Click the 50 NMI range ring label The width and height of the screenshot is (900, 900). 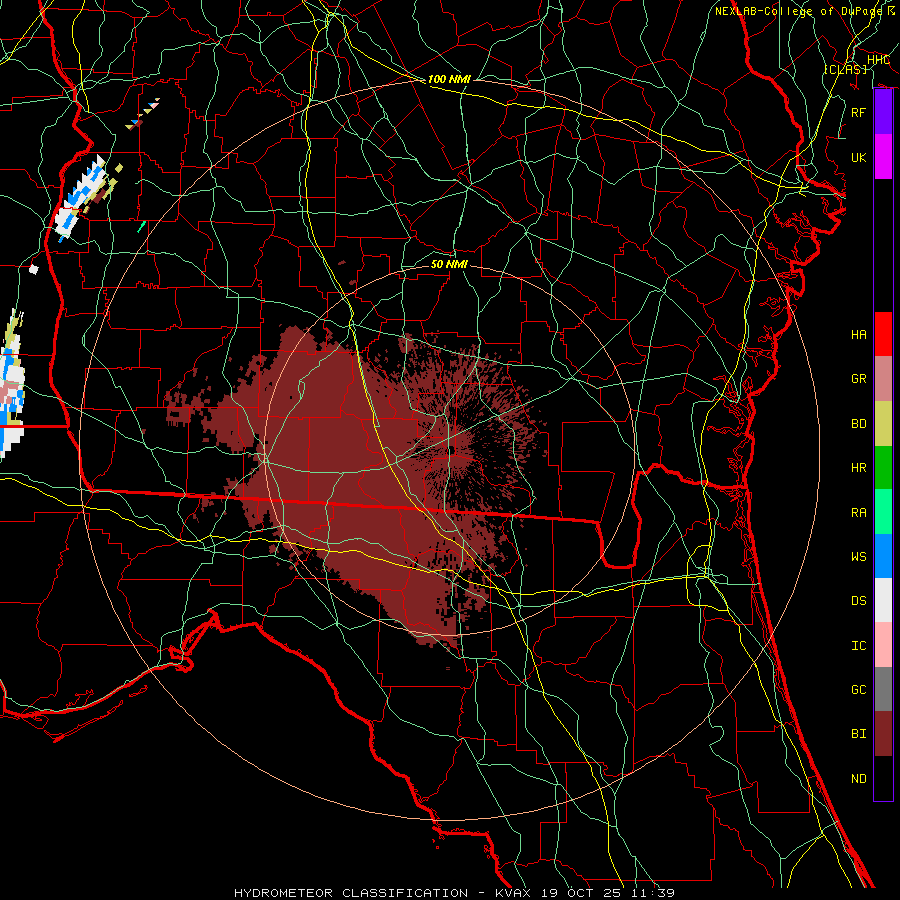[449, 264]
